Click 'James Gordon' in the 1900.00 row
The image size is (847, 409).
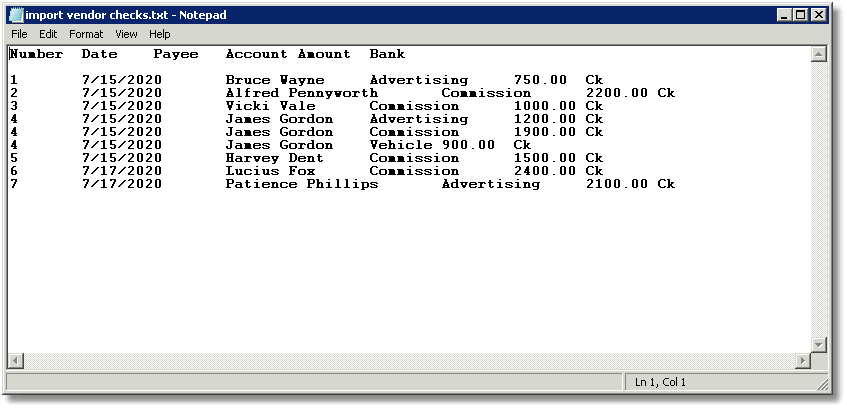[x=279, y=132]
